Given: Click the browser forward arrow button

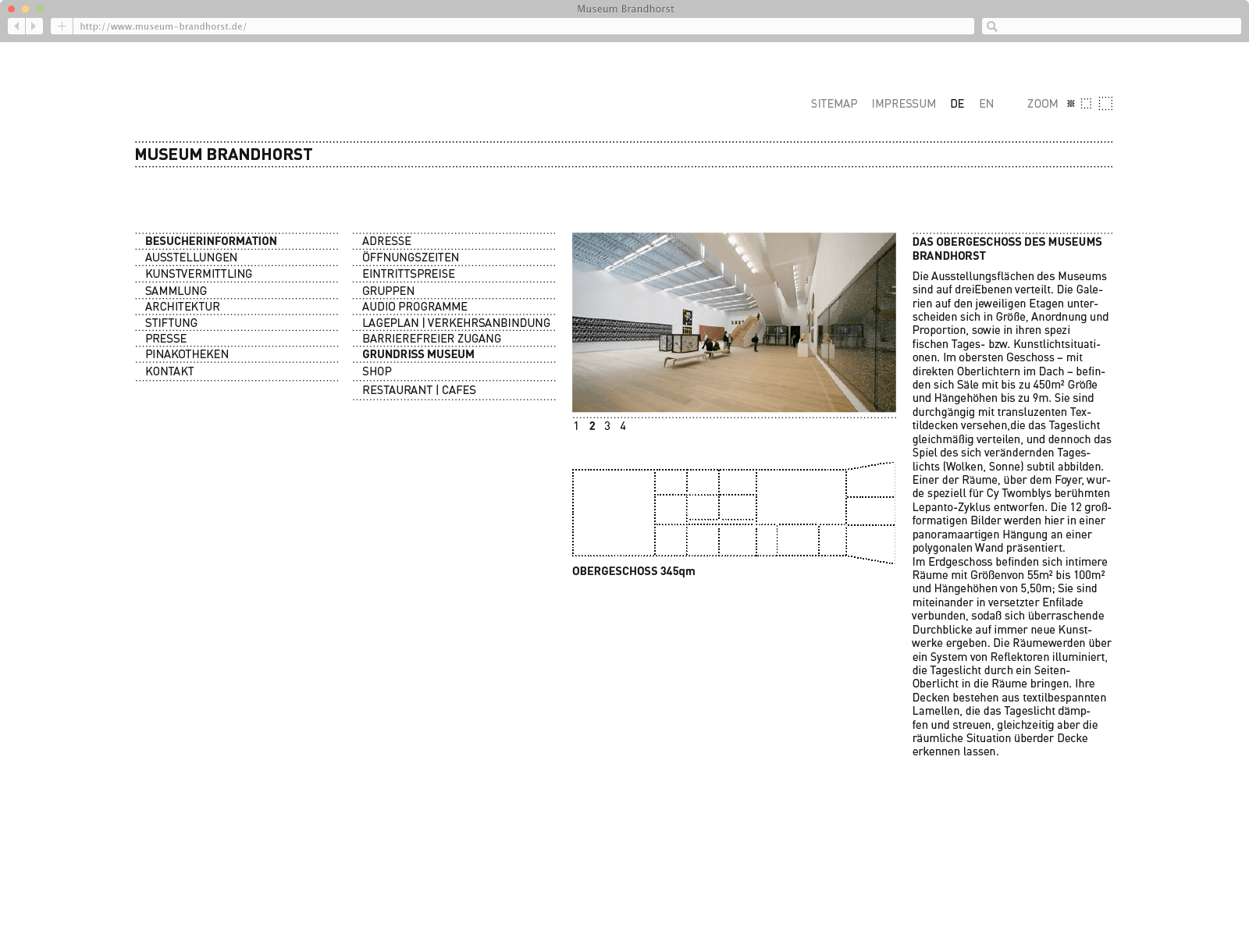Looking at the screenshot, I should coord(34,27).
